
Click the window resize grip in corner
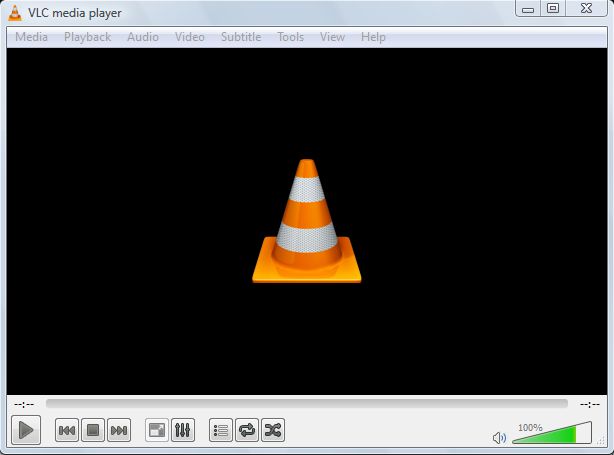[x=602, y=441]
